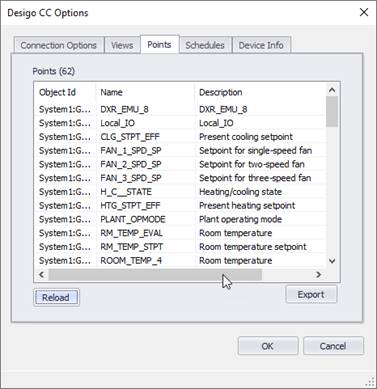Open the Views tab

click(x=122, y=45)
